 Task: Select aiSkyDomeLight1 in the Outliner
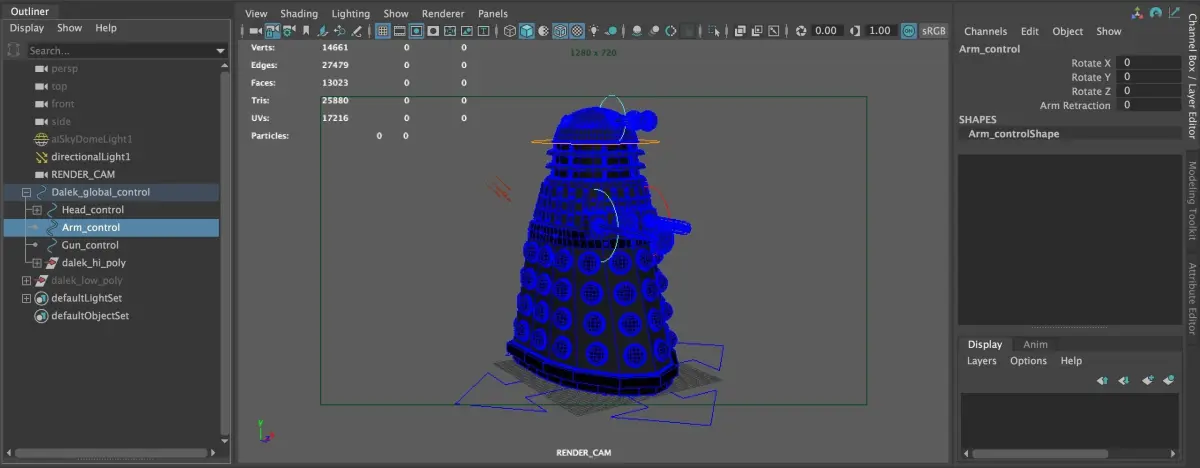[91, 139]
